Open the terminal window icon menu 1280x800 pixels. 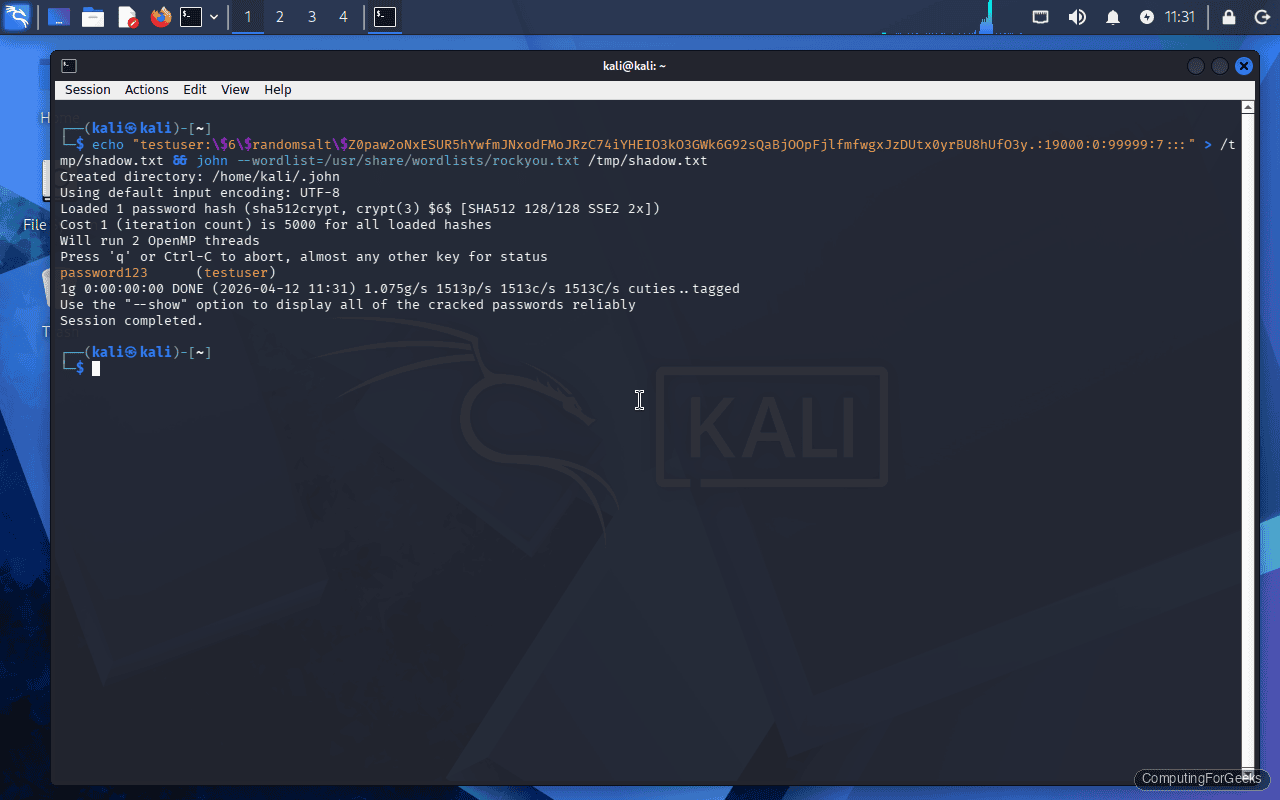coord(68,65)
